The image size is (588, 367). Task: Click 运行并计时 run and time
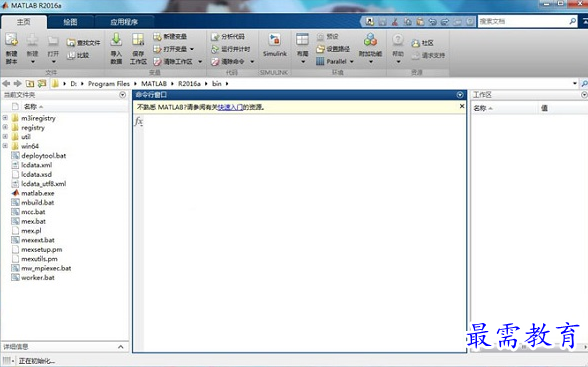pyautogui.click(x=230, y=49)
